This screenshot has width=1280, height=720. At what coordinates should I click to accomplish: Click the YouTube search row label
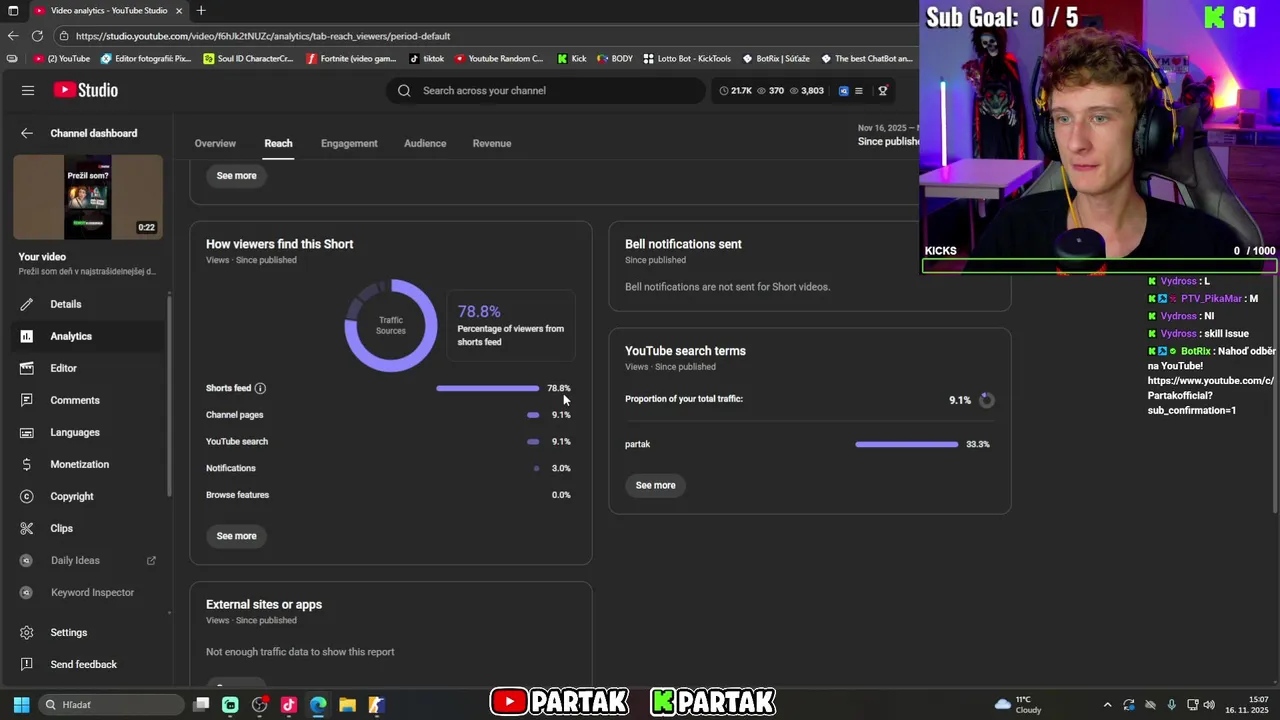[237, 441]
